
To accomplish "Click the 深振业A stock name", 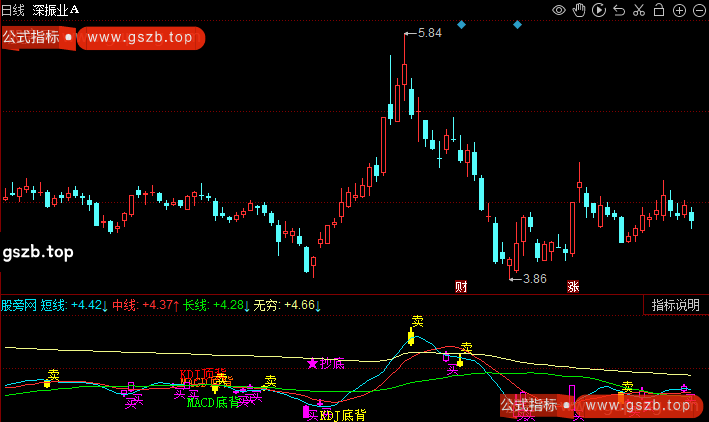I will coord(56,9).
